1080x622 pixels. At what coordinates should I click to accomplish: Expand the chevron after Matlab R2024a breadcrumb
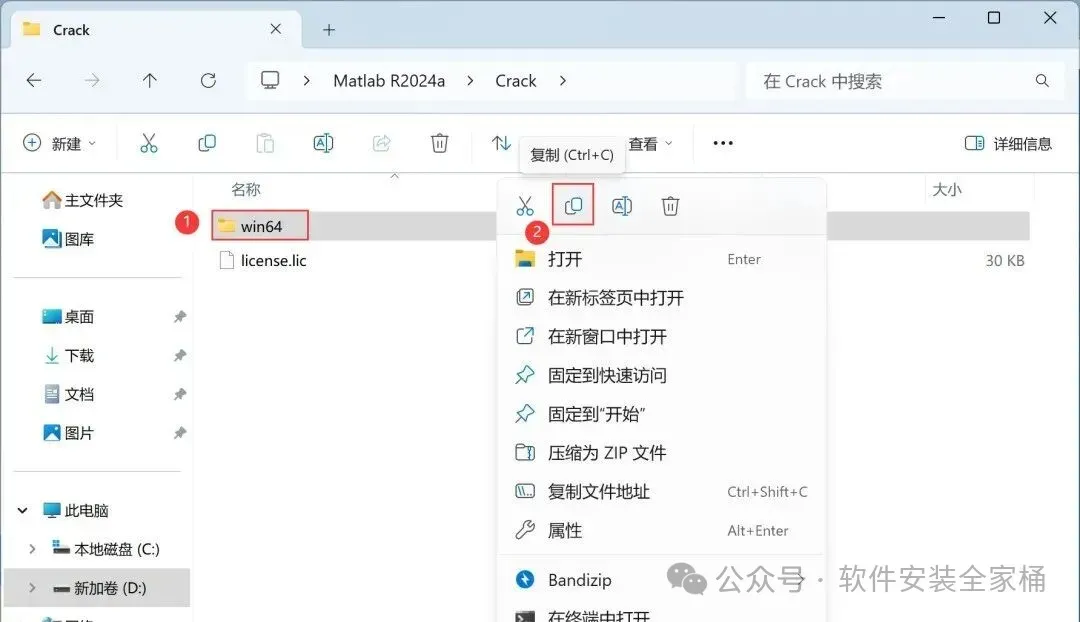point(470,81)
